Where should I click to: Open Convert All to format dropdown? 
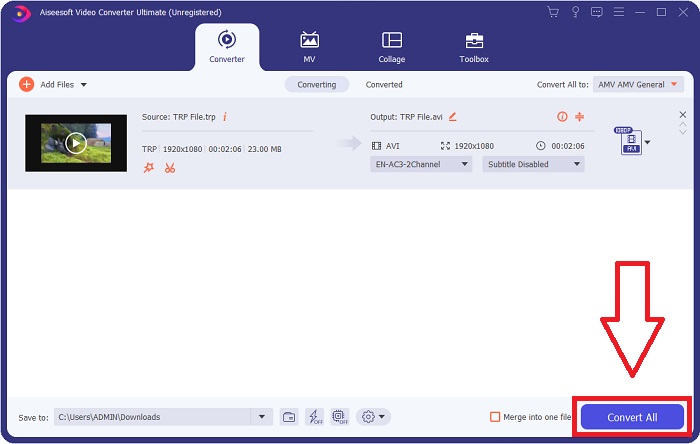pos(638,84)
